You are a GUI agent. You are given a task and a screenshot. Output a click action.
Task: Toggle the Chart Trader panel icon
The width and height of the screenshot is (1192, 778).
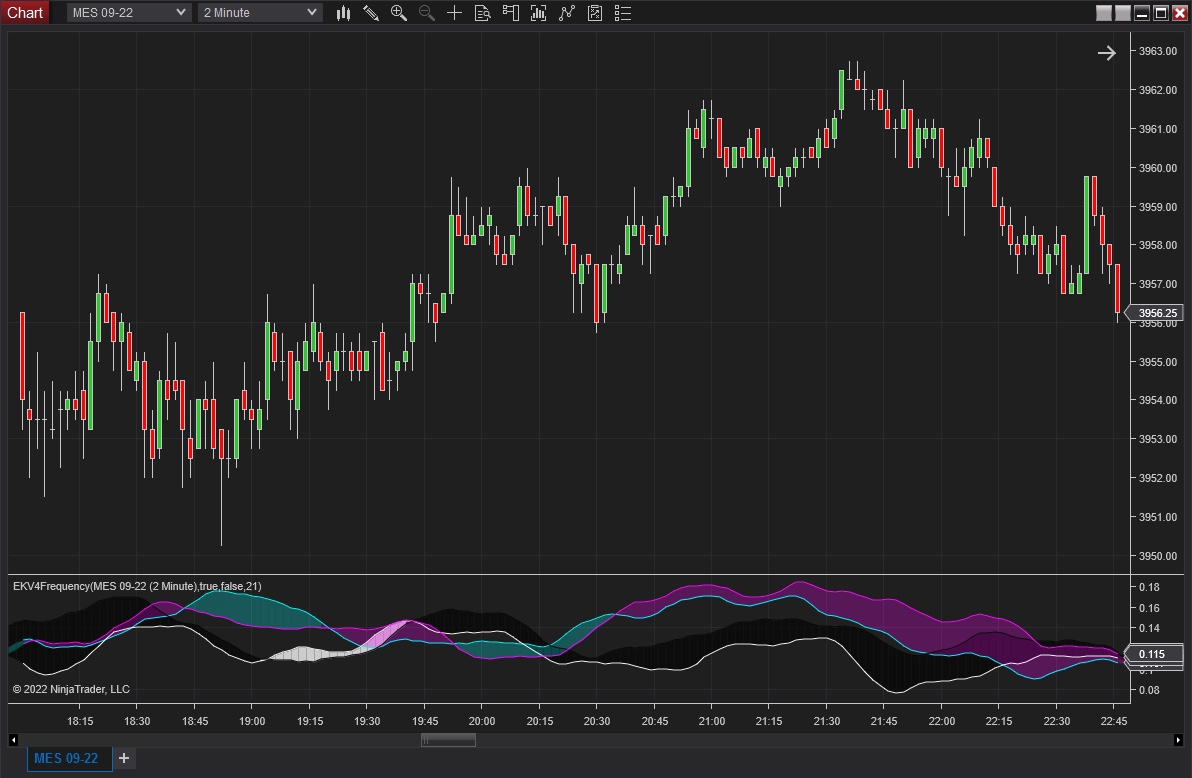(x=510, y=13)
